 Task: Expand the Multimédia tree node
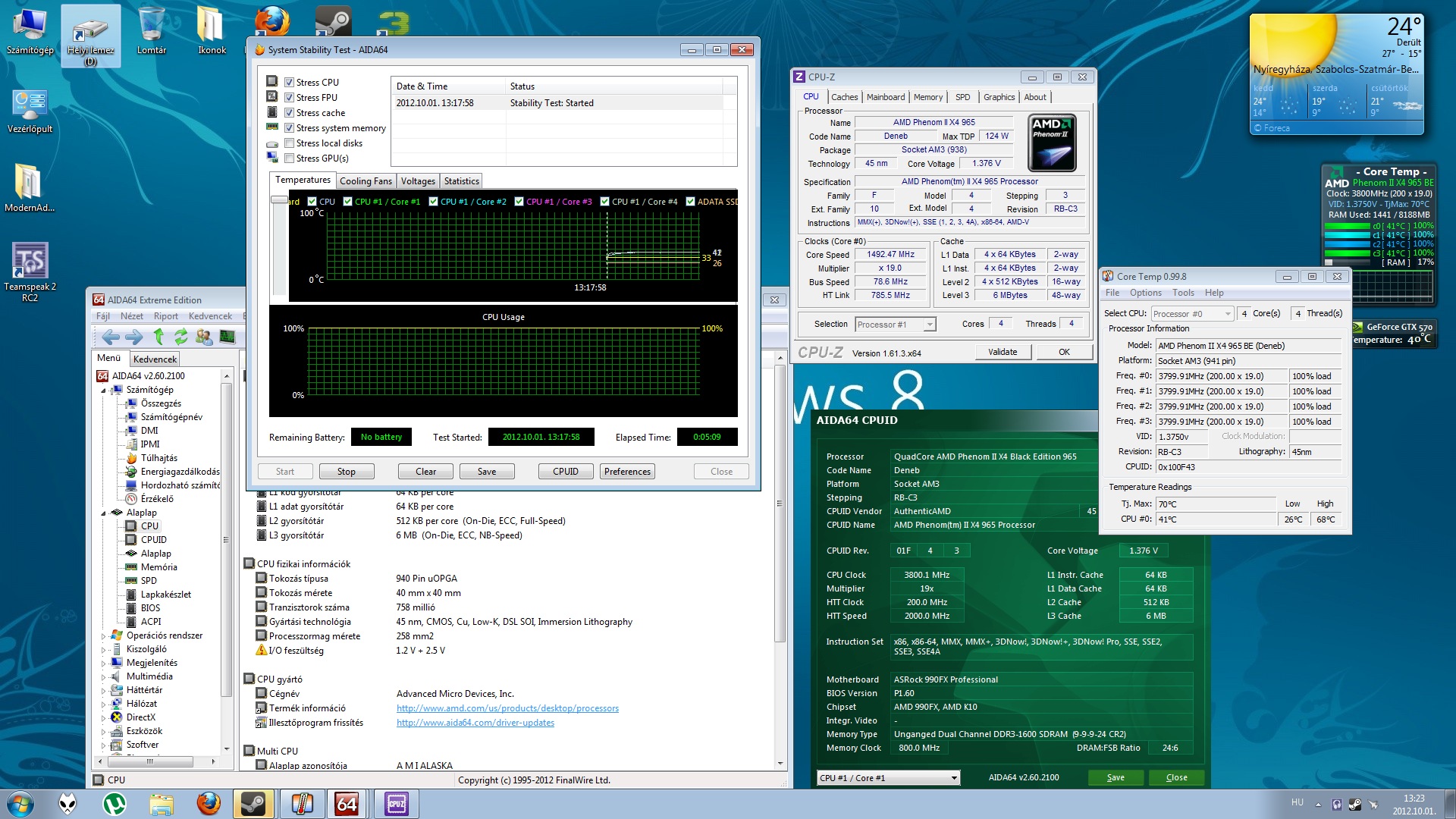tap(104, 676)
